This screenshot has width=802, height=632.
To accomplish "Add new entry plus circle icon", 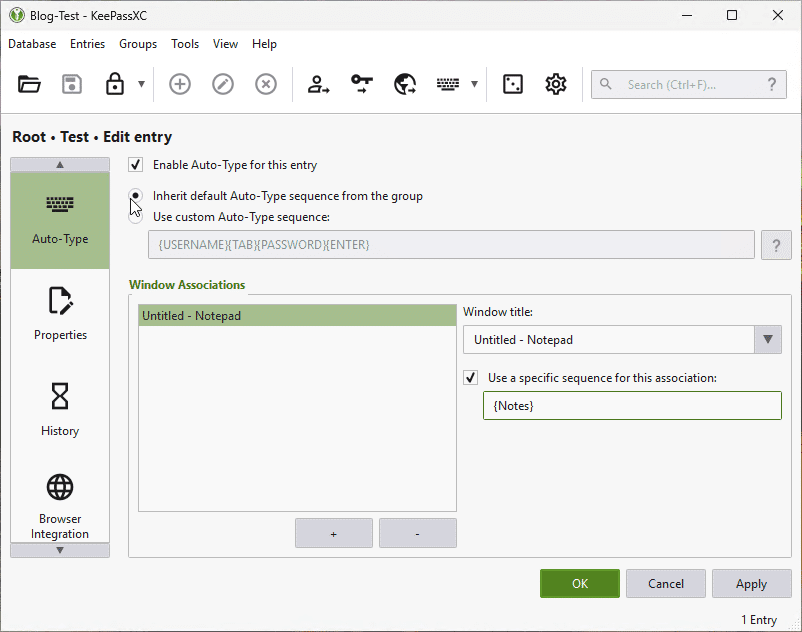I will click(180, 84).
